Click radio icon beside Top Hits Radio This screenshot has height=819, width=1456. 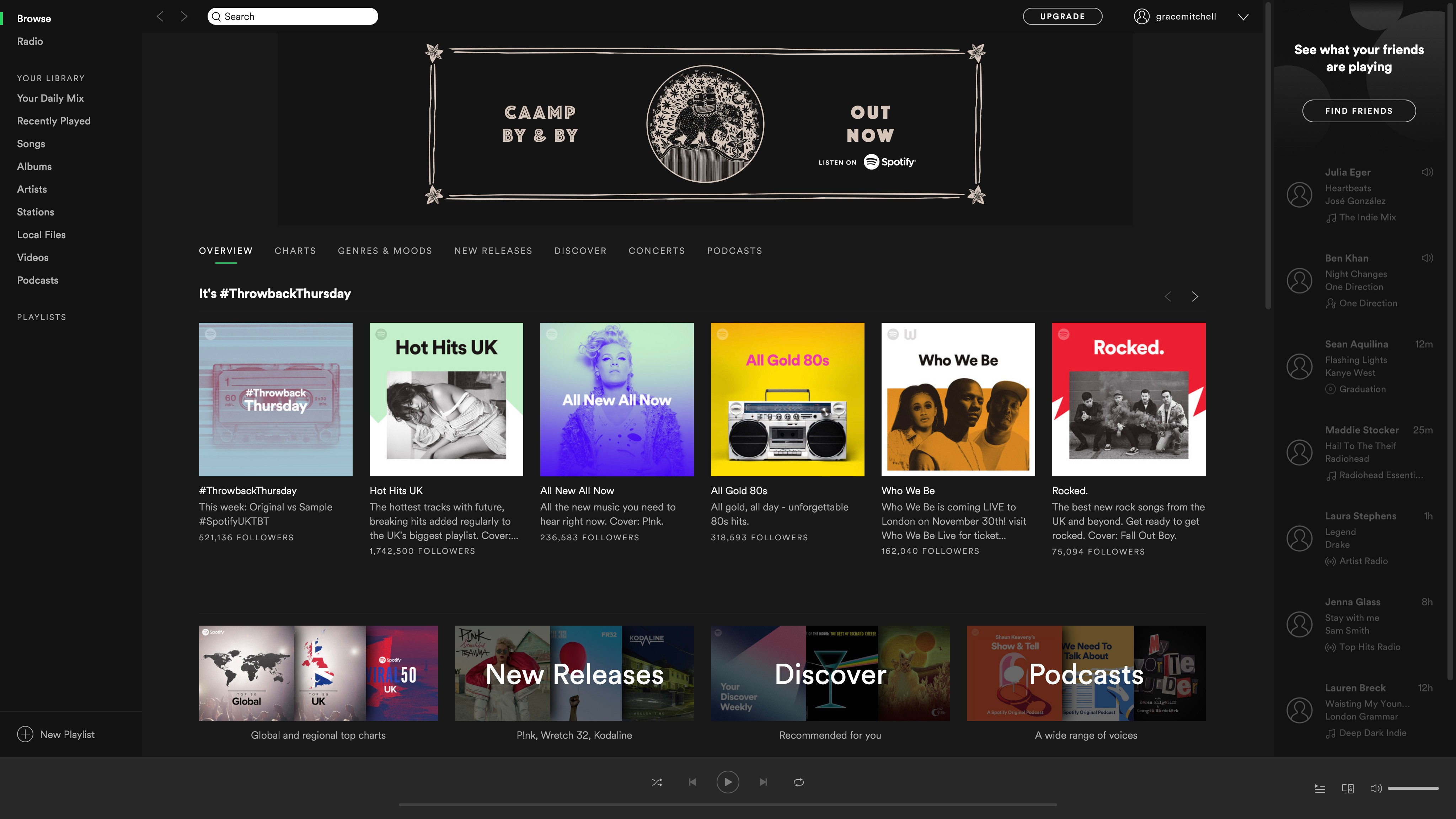1331,647
